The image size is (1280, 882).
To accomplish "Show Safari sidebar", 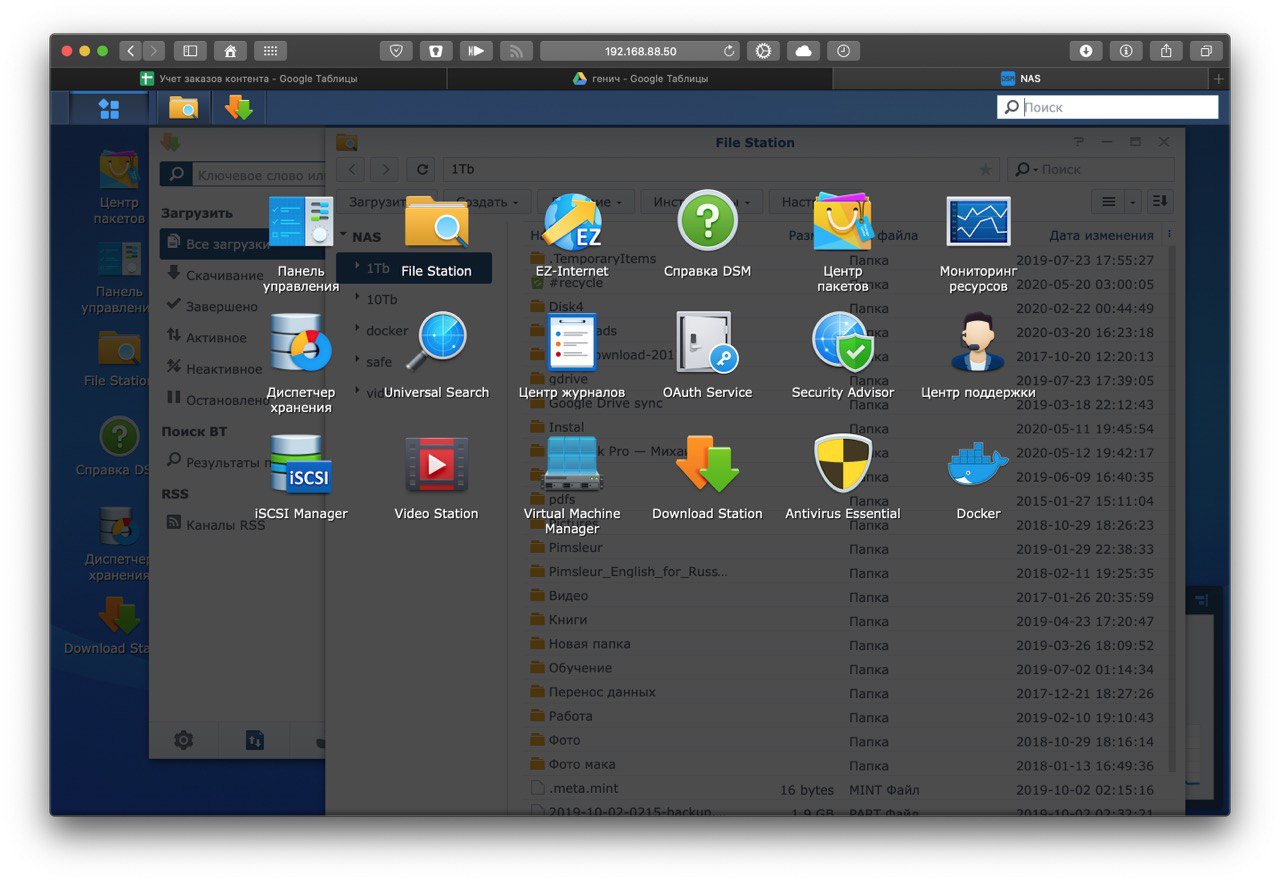I will [x=190, y=51].
